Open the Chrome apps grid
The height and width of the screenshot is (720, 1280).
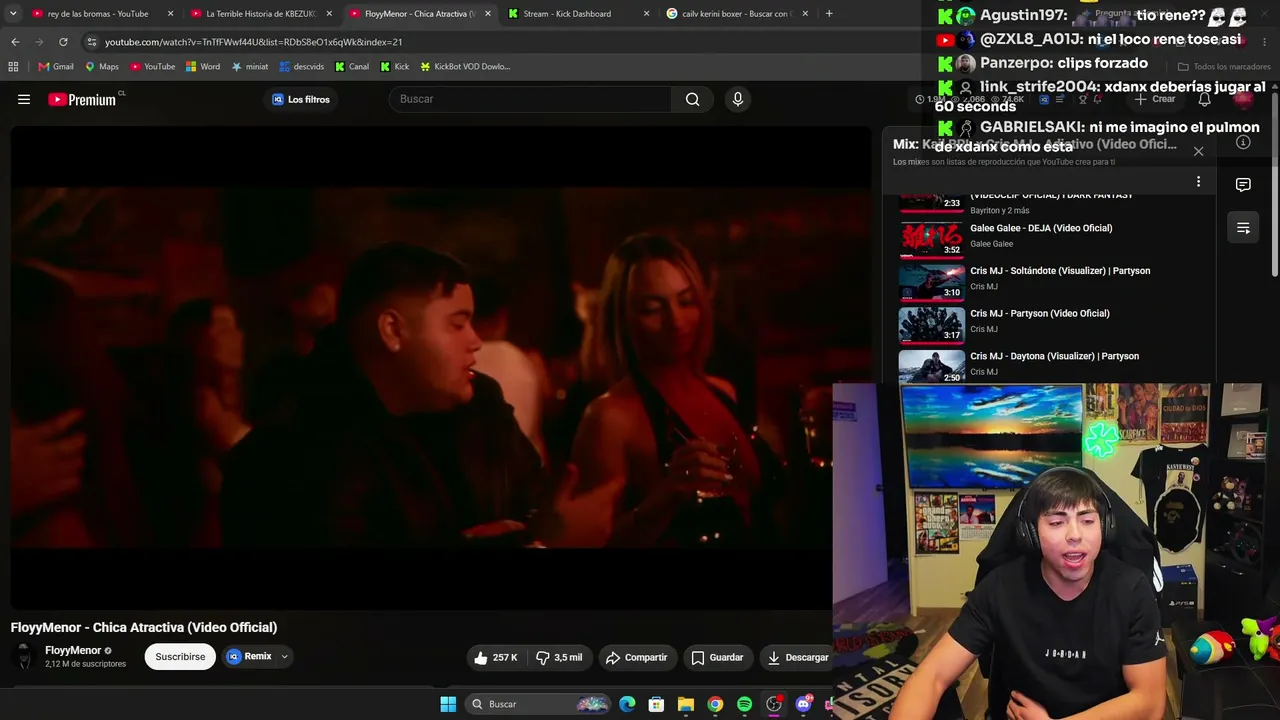click(x=13, y=66)
